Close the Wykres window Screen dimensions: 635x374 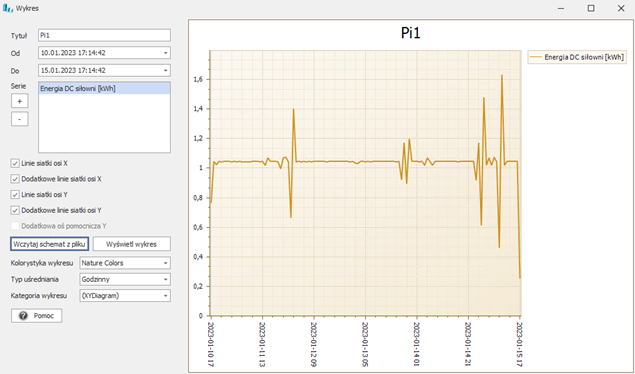pos(621,8)
